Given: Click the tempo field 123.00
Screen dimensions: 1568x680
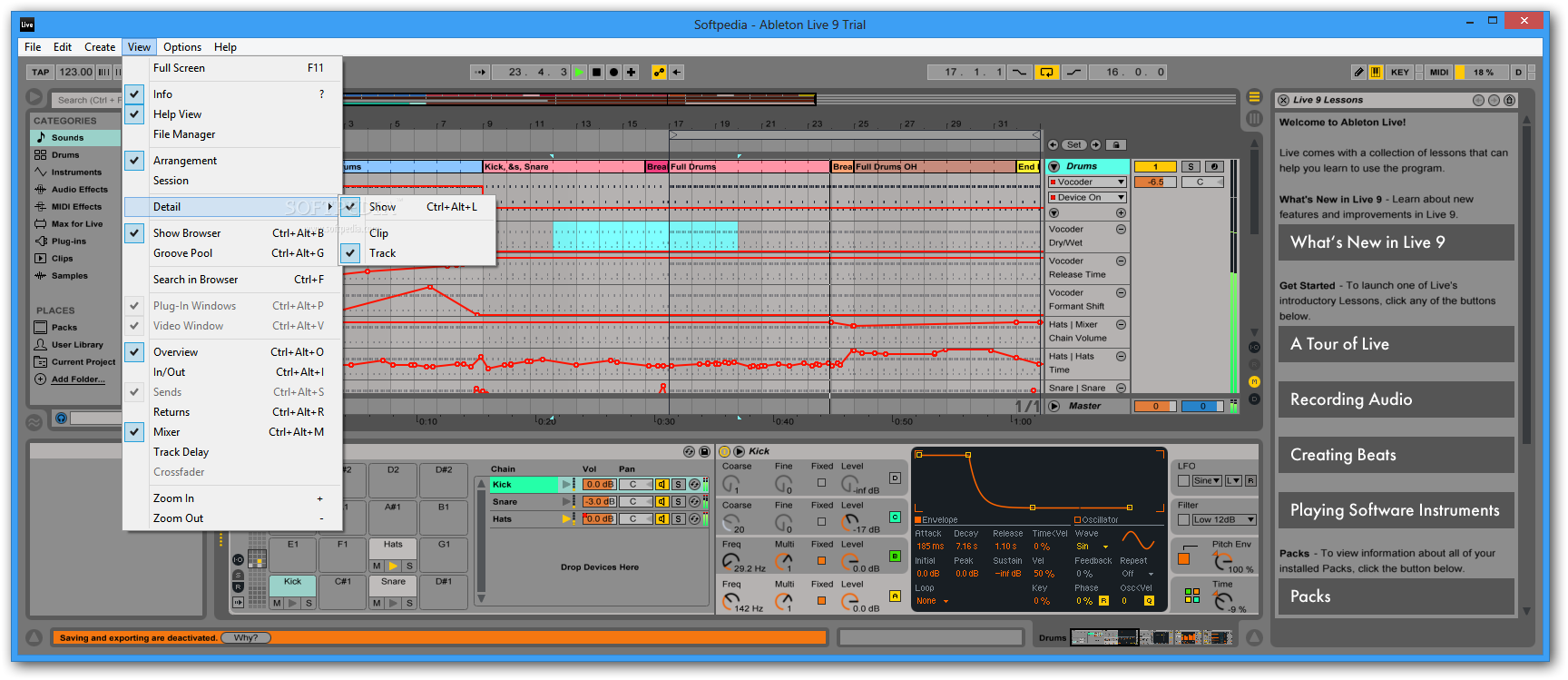Looking at the screenshot, I should click(x=75, y=72).
